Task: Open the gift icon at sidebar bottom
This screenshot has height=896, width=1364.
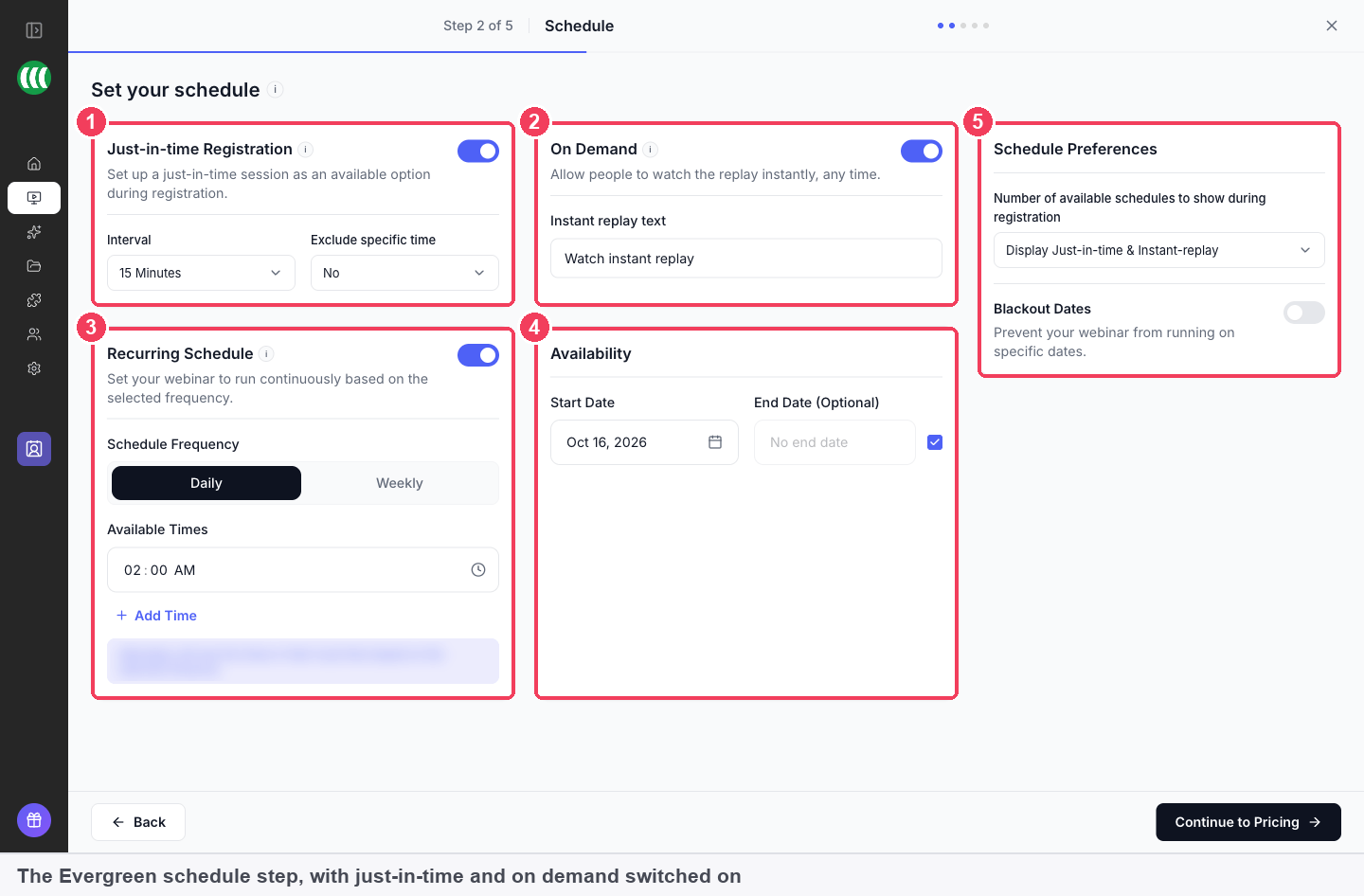Action: click(x=34, y=820)
